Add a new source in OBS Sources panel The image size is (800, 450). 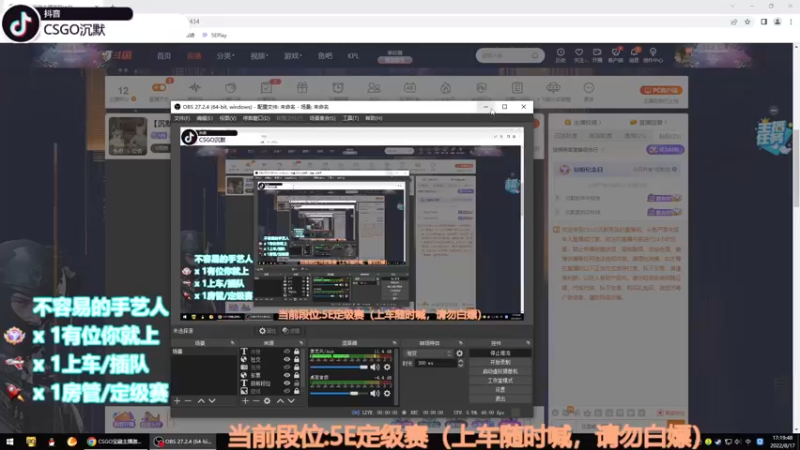tap(245, 401)
